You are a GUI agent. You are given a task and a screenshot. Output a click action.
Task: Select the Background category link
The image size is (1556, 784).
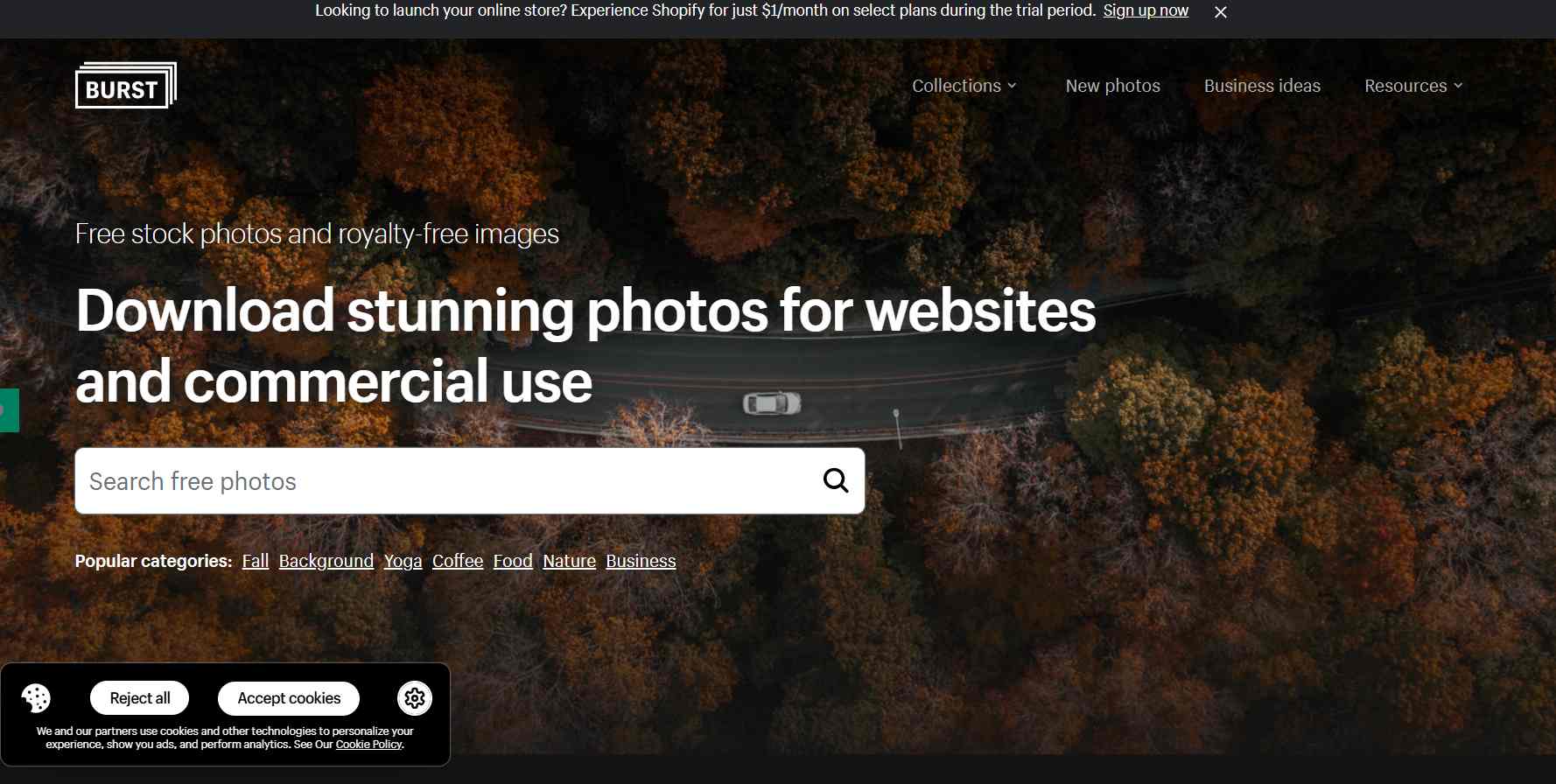tap(326, 561)
